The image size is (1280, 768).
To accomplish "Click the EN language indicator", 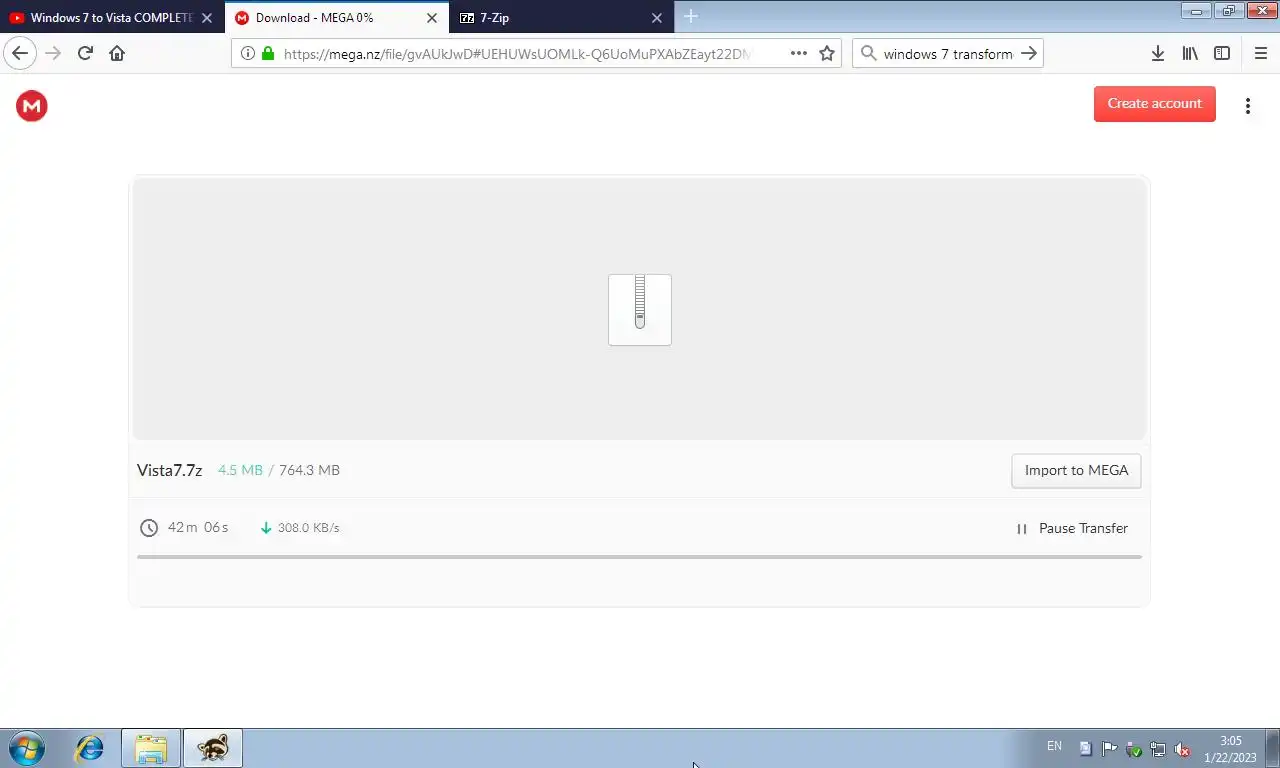I will [x=1054, y=746].
